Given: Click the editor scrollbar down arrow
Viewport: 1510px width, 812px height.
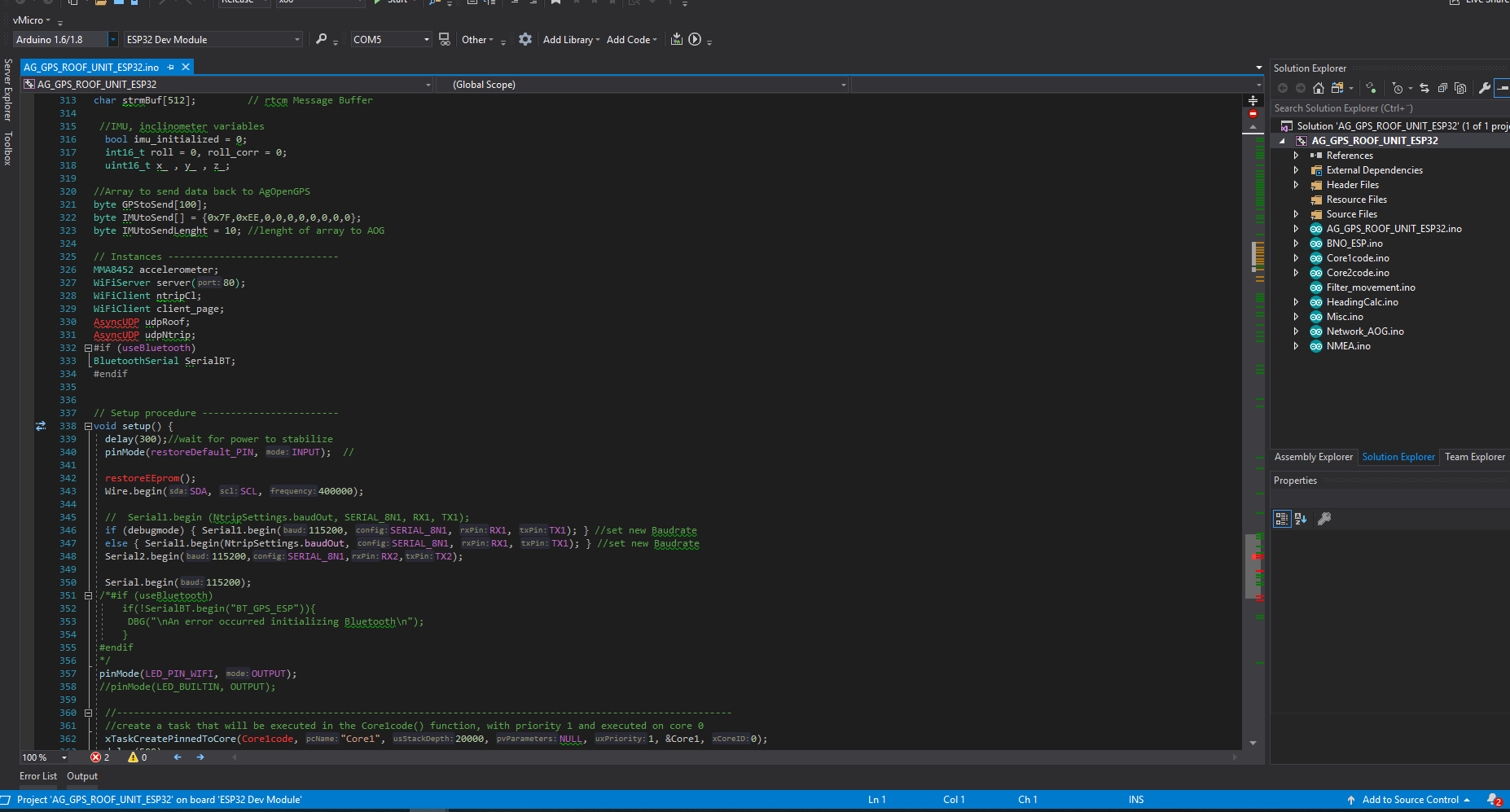Looking at the screenshot, I should tap(1253, 743).
